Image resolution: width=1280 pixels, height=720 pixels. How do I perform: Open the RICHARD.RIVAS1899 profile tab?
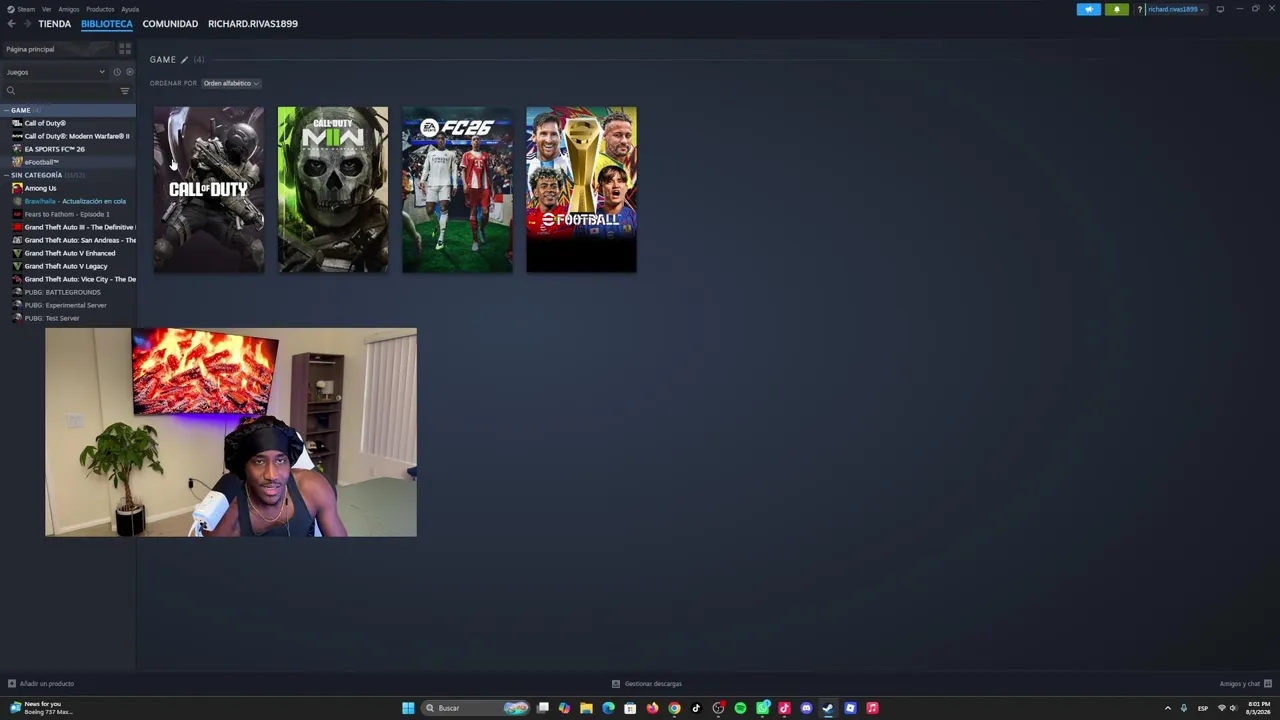point(253,24)
